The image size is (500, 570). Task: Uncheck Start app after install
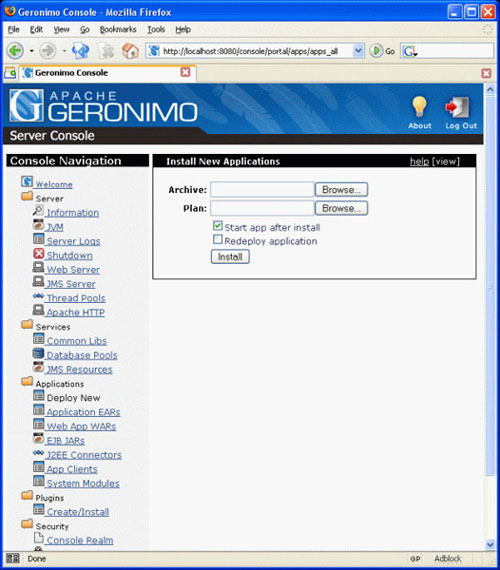pyautogui.click(x=217, y=226)
